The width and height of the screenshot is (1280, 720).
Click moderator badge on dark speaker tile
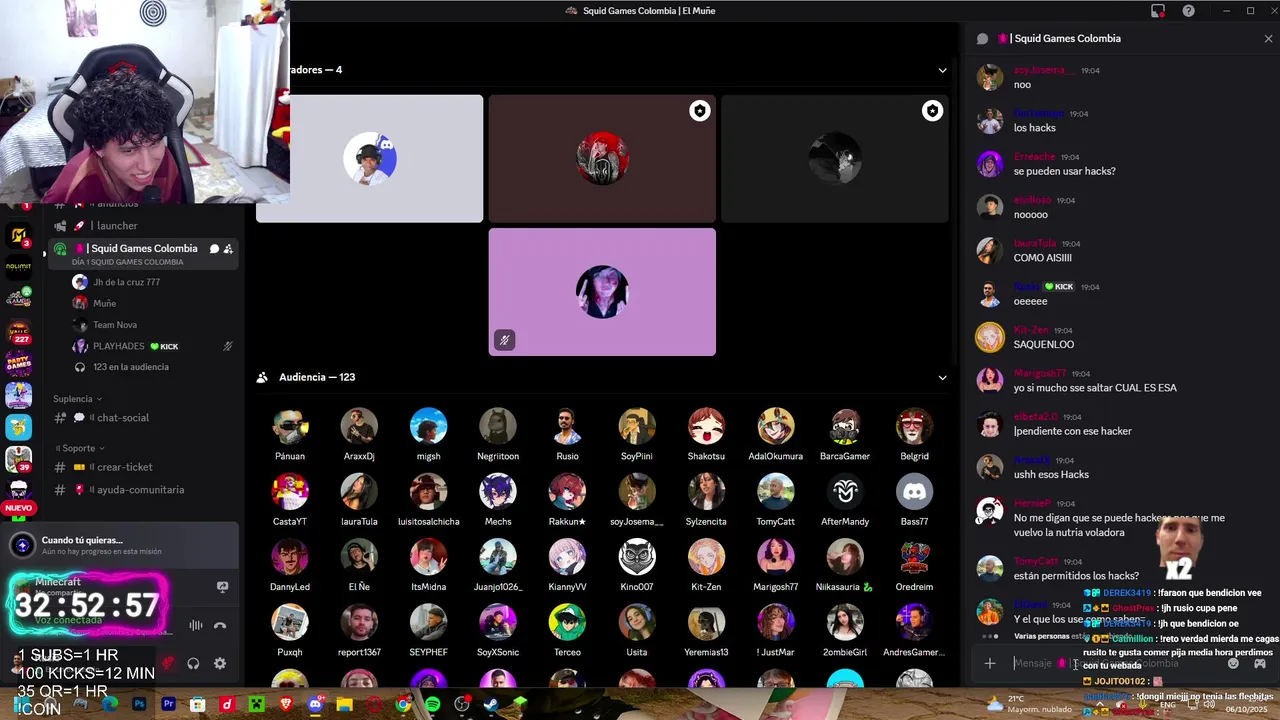(932, 111)
